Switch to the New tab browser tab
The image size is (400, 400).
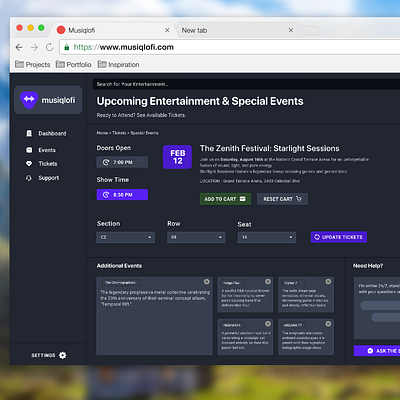(237, 30)
